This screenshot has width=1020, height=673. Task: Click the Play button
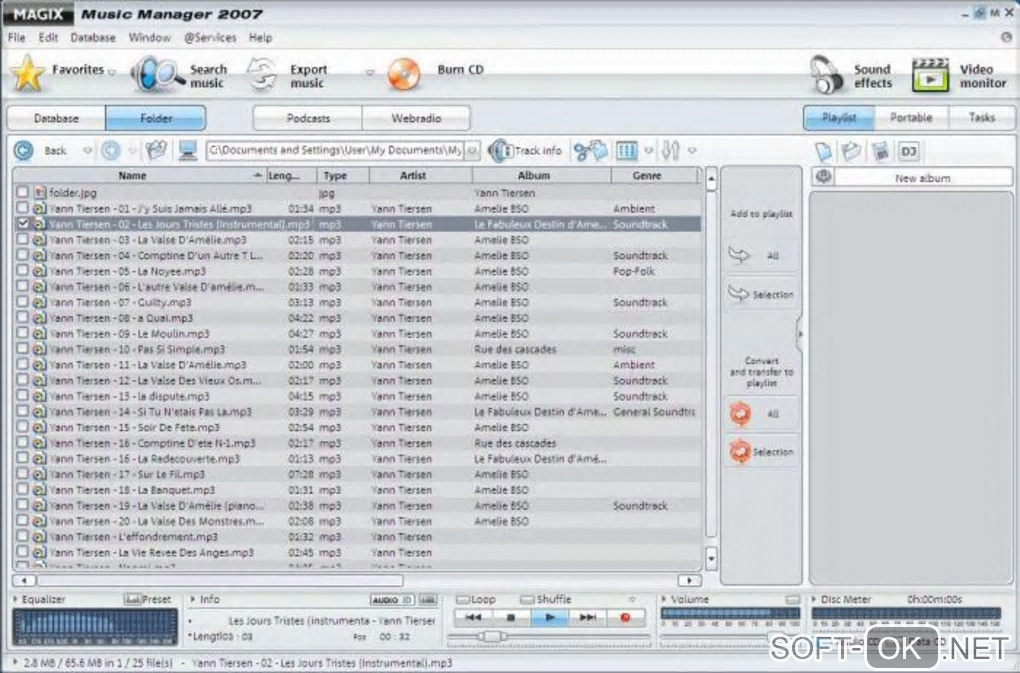click(550, 618)
